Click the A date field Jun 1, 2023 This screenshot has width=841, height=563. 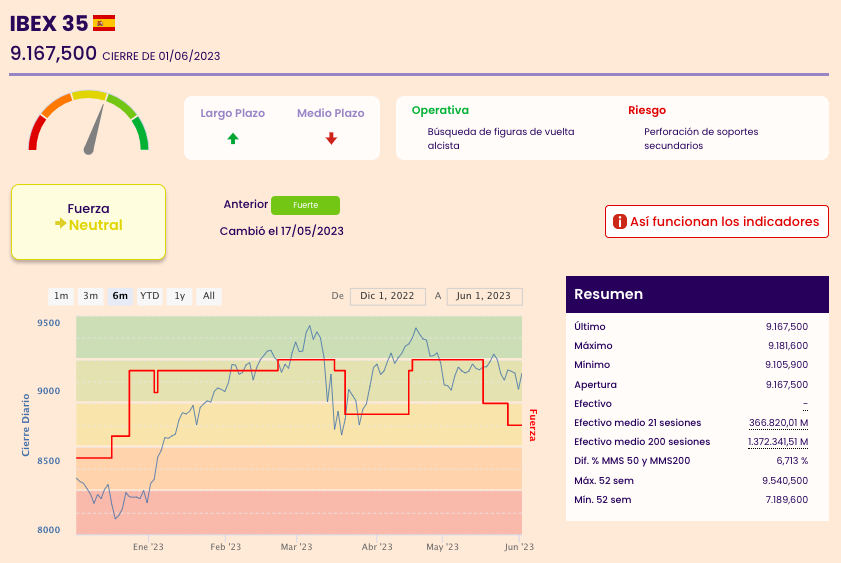(x=484, y=296)
